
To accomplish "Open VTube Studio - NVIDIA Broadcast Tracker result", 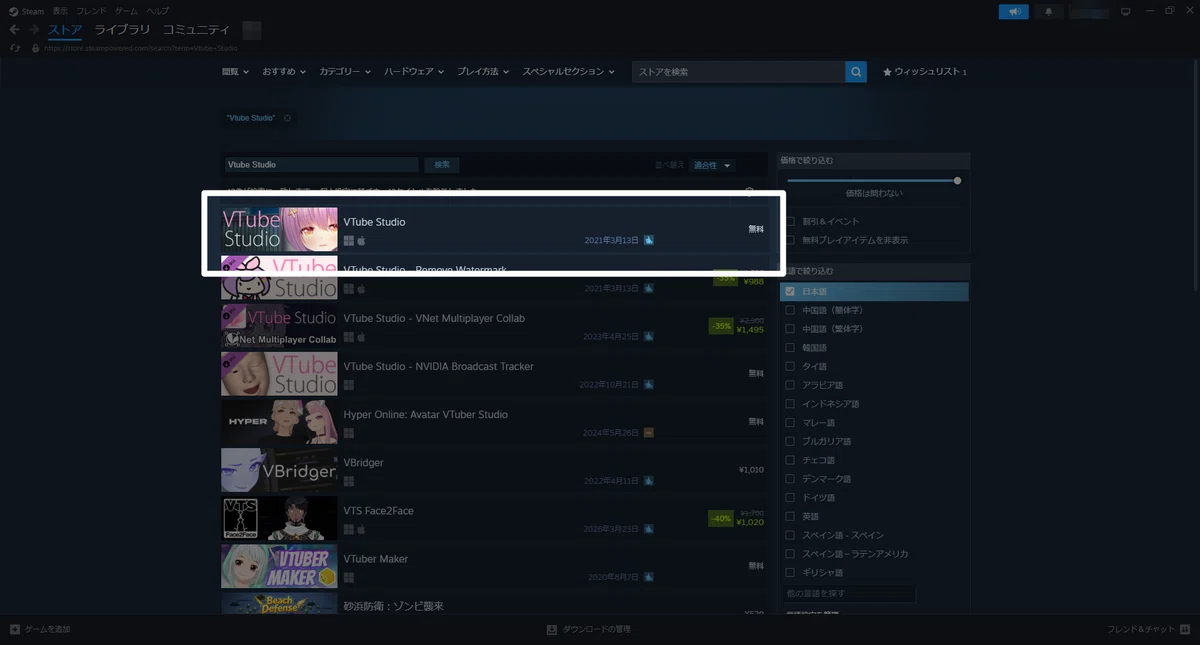I will (496, 374).
